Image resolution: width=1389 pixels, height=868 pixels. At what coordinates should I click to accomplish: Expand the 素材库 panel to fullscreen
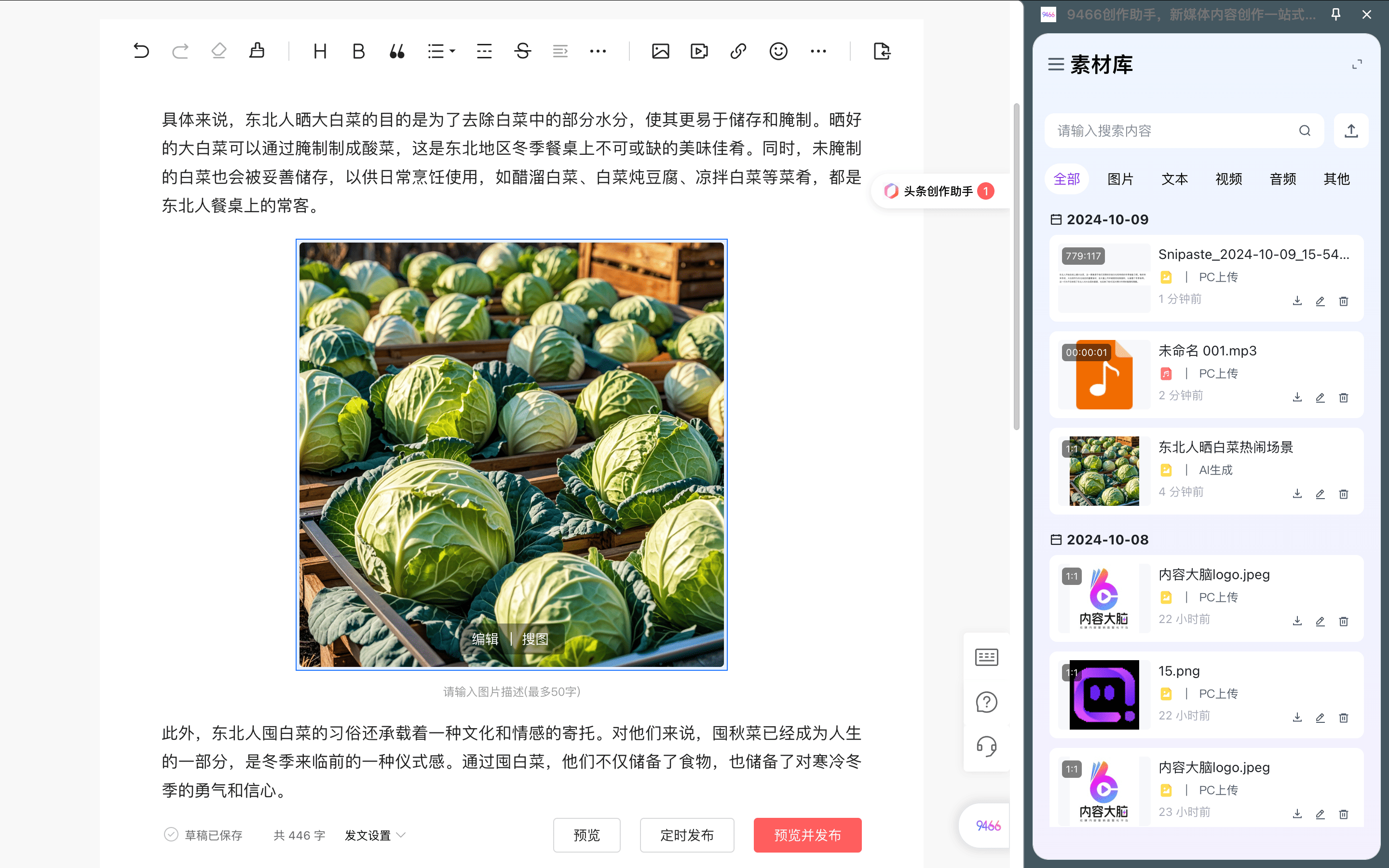[x=1357, y=64]
